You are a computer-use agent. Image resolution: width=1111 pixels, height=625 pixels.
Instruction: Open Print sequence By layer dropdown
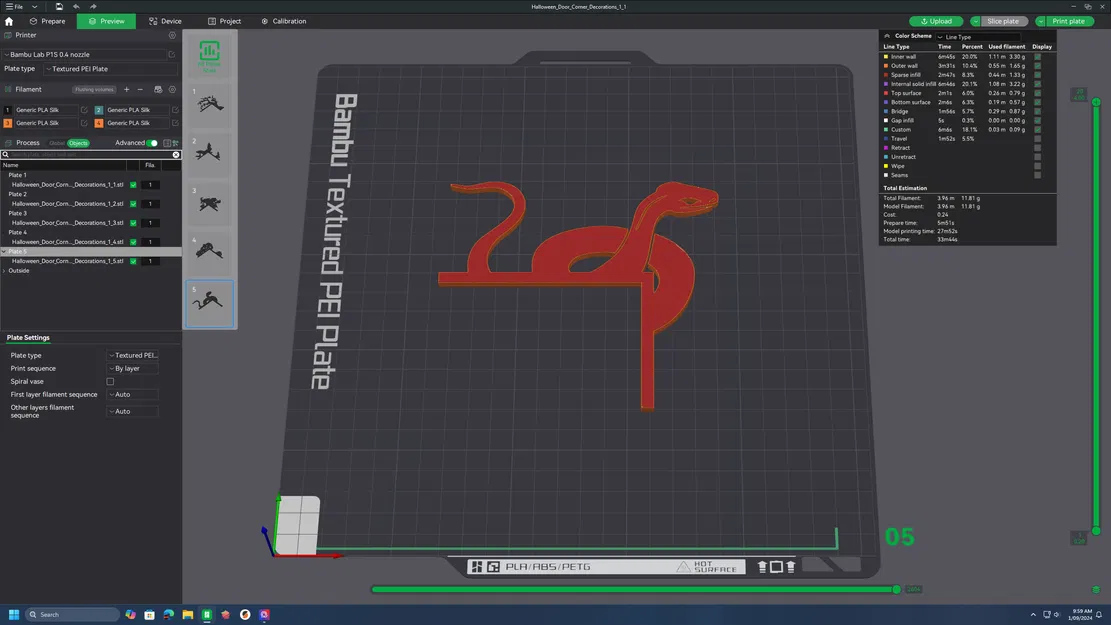(133, 368)
